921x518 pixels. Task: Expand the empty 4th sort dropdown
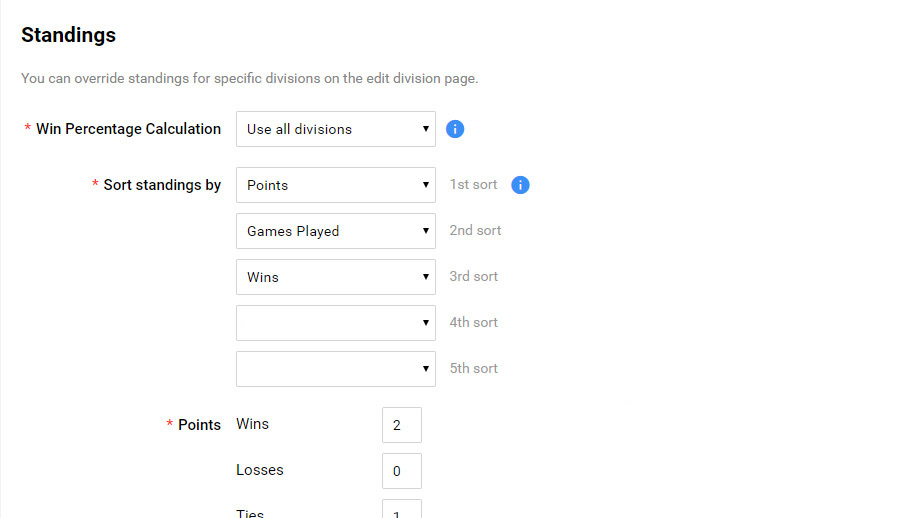pos(335,323)
